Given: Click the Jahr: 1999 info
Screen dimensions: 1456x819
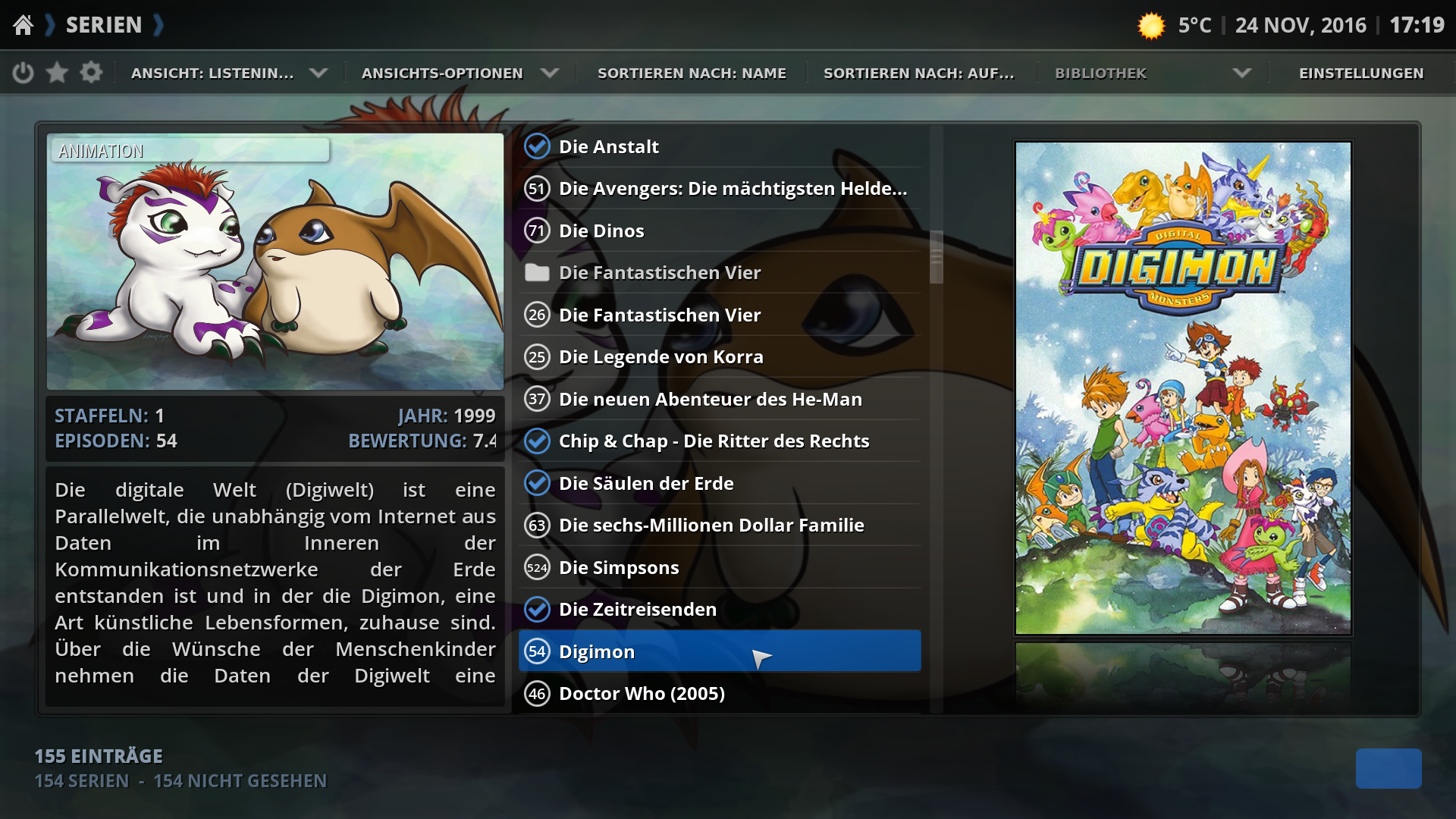Looking at the screenshot, I should point(447,416).
